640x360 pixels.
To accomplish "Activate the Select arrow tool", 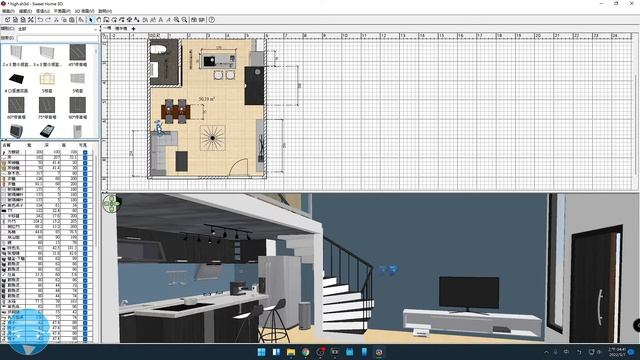I will [x=91, y=20].
